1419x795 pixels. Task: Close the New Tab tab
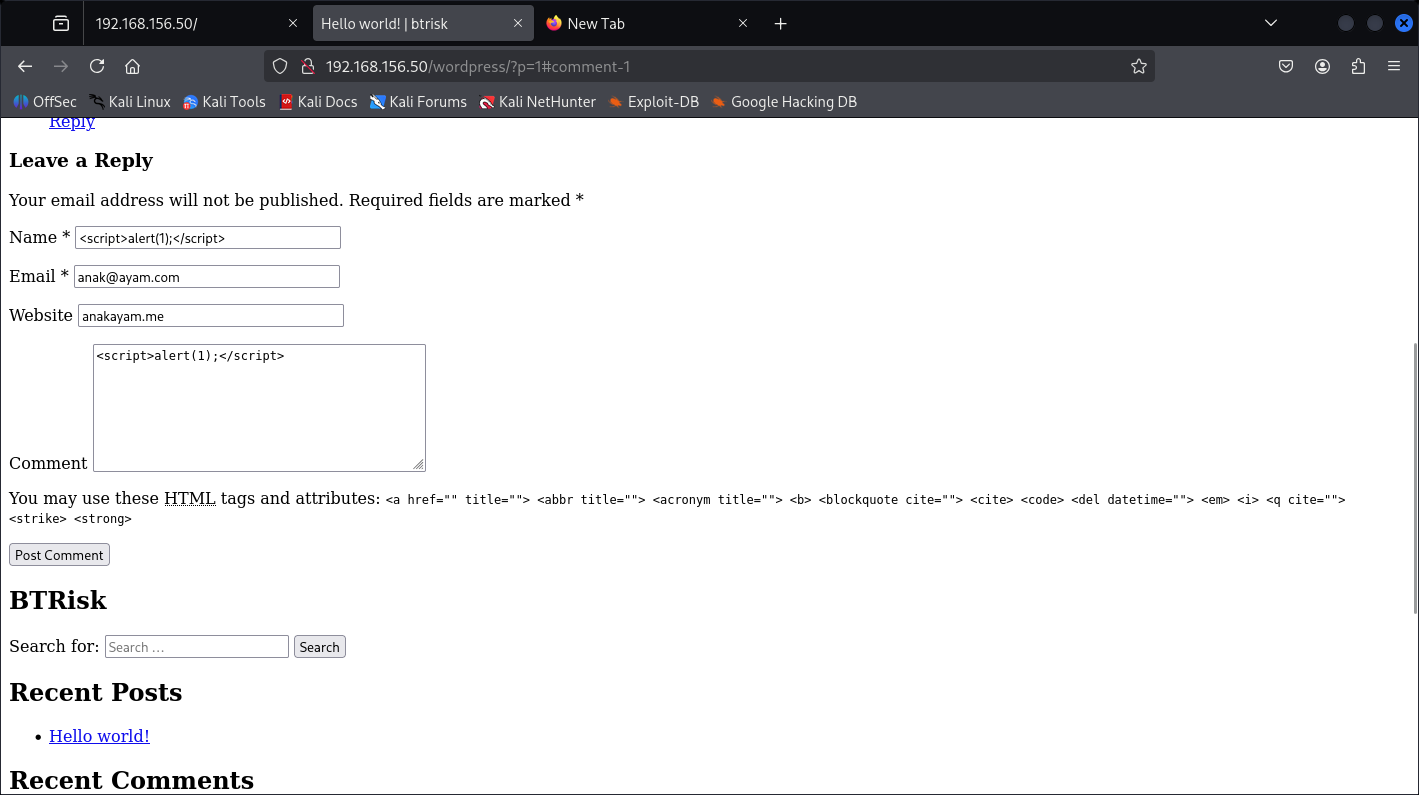click(743, 23)
